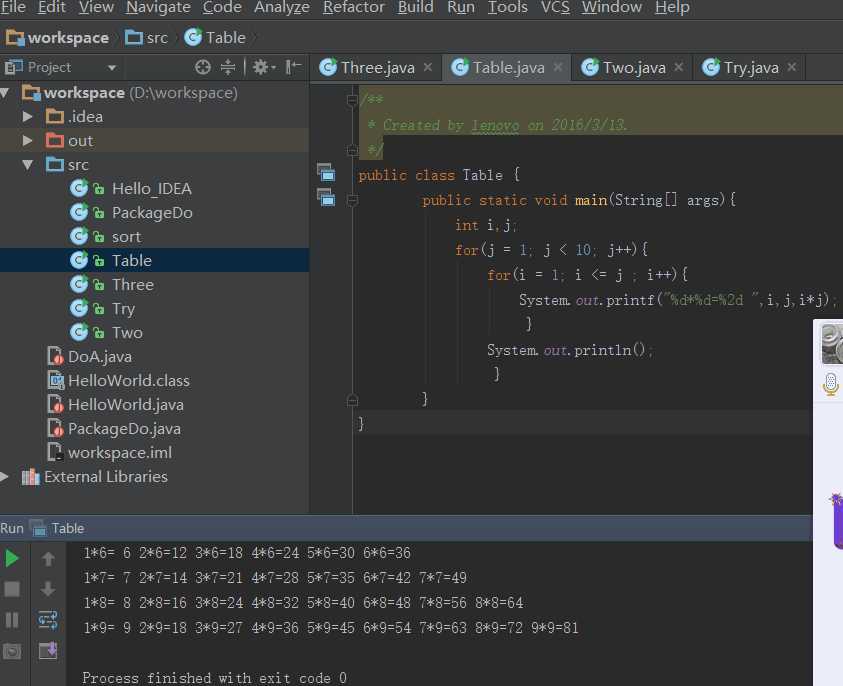The width and height of the screenshot is (843, 686).
Task: Open the Navigate menu
Action: [158, 7]
